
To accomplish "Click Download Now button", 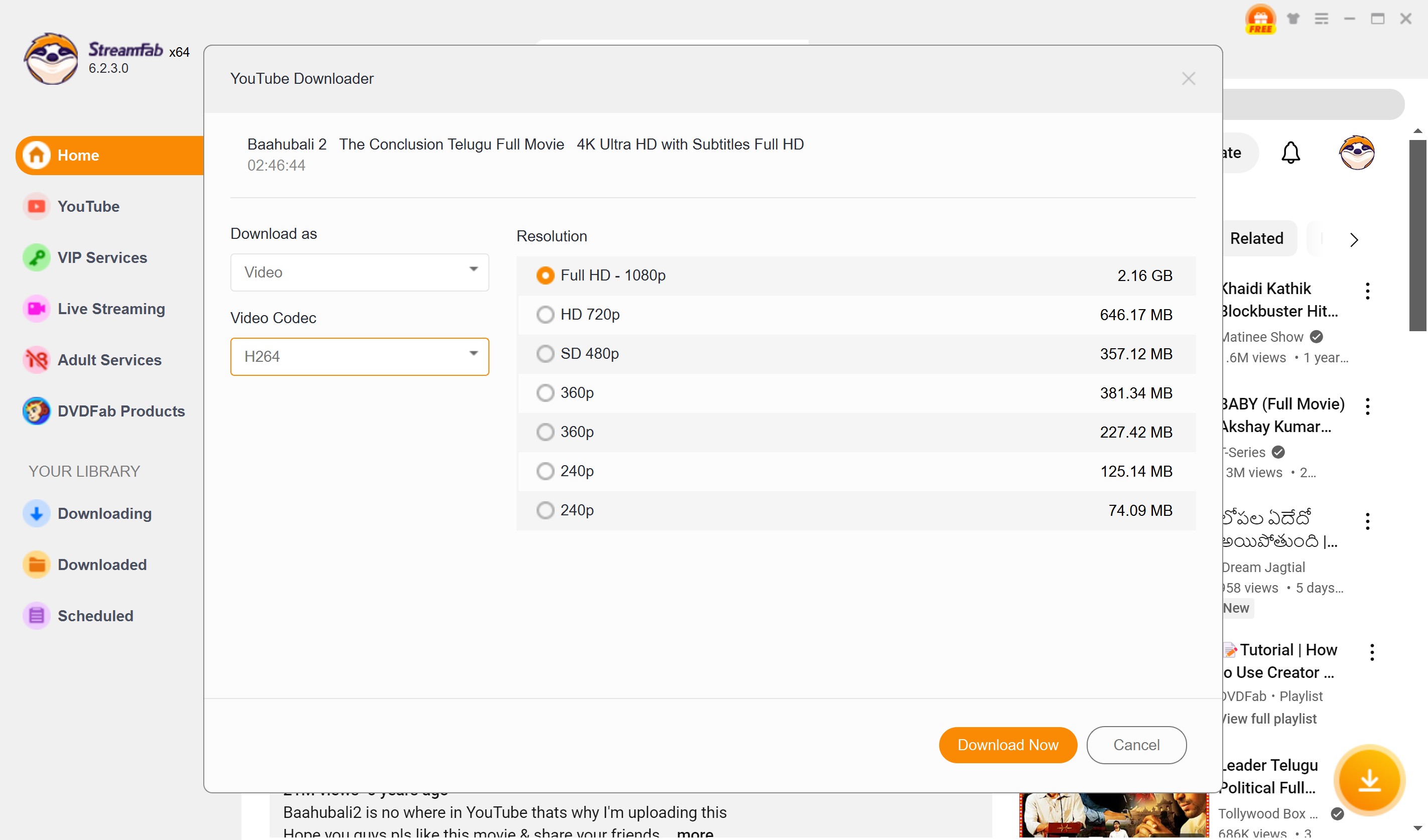I will tap(1007, 745).
